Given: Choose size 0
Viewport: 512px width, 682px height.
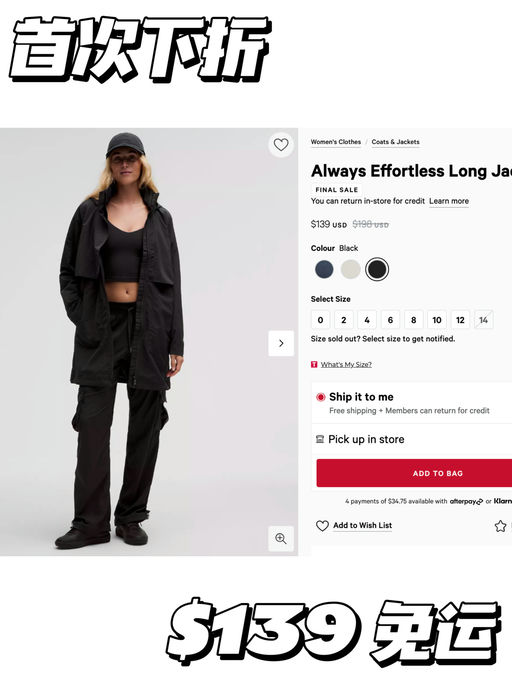Looking at the screenshot, I should (321, 320).
